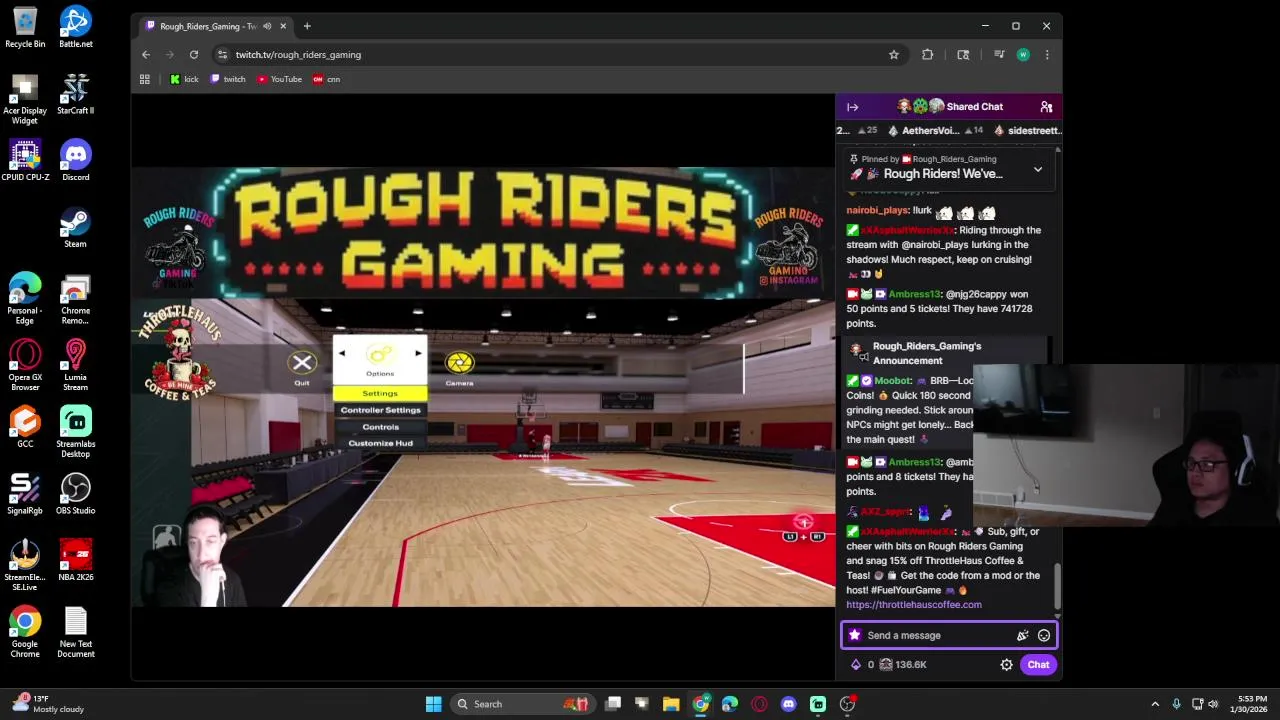This screenshot has width=1280, height=720.
Task: Show hidden system tray icons
Action: (1155, 704)
